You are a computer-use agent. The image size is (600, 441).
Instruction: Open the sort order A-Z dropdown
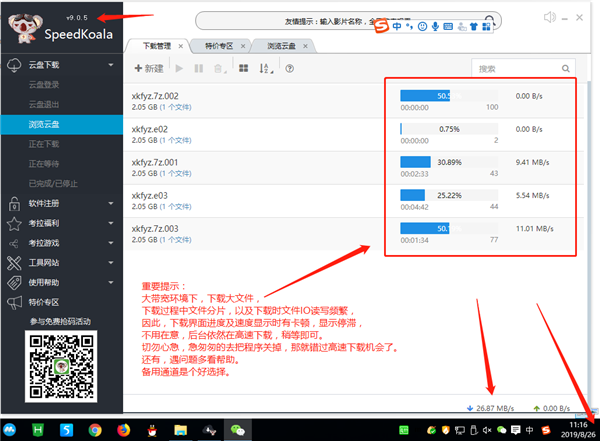[x=266, y=68]
